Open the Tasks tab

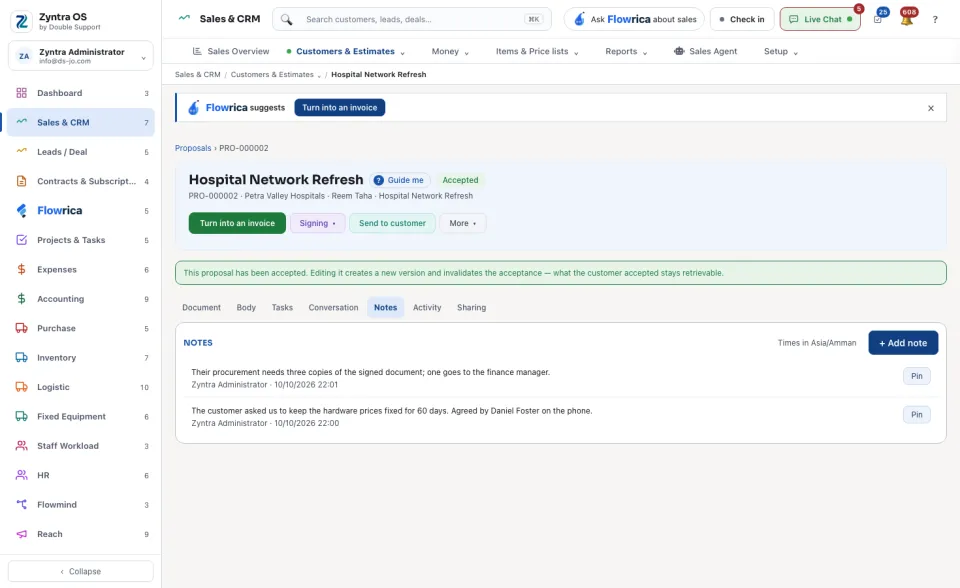[x=282, y=307]
